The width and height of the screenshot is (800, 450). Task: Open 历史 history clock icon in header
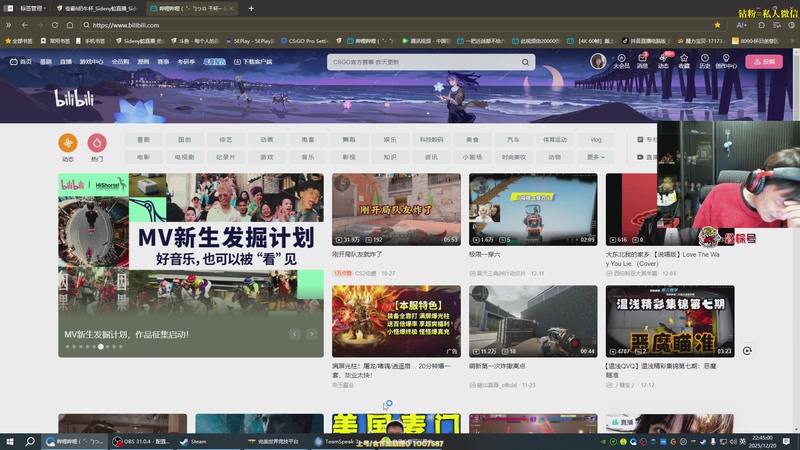point(705,61)
